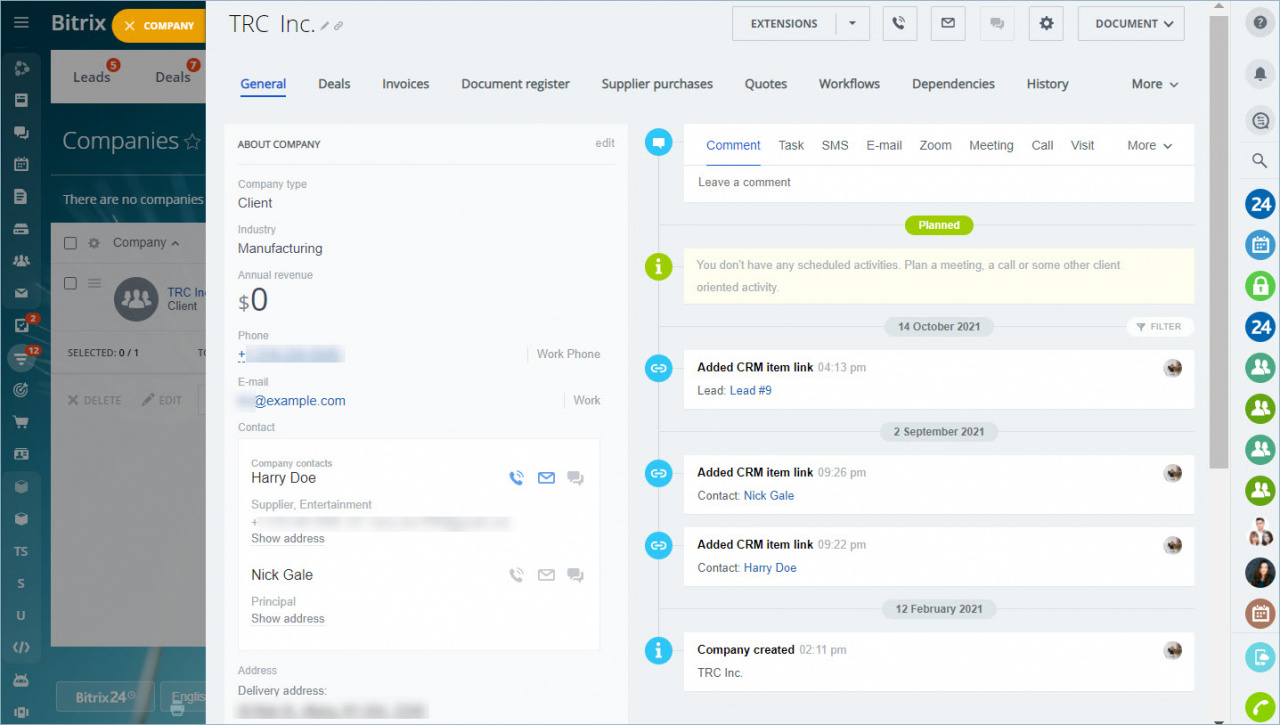Click the phone call button in header
This screenshot has height=725, width=1280.
pyautogui.click(x=900, y=24)
